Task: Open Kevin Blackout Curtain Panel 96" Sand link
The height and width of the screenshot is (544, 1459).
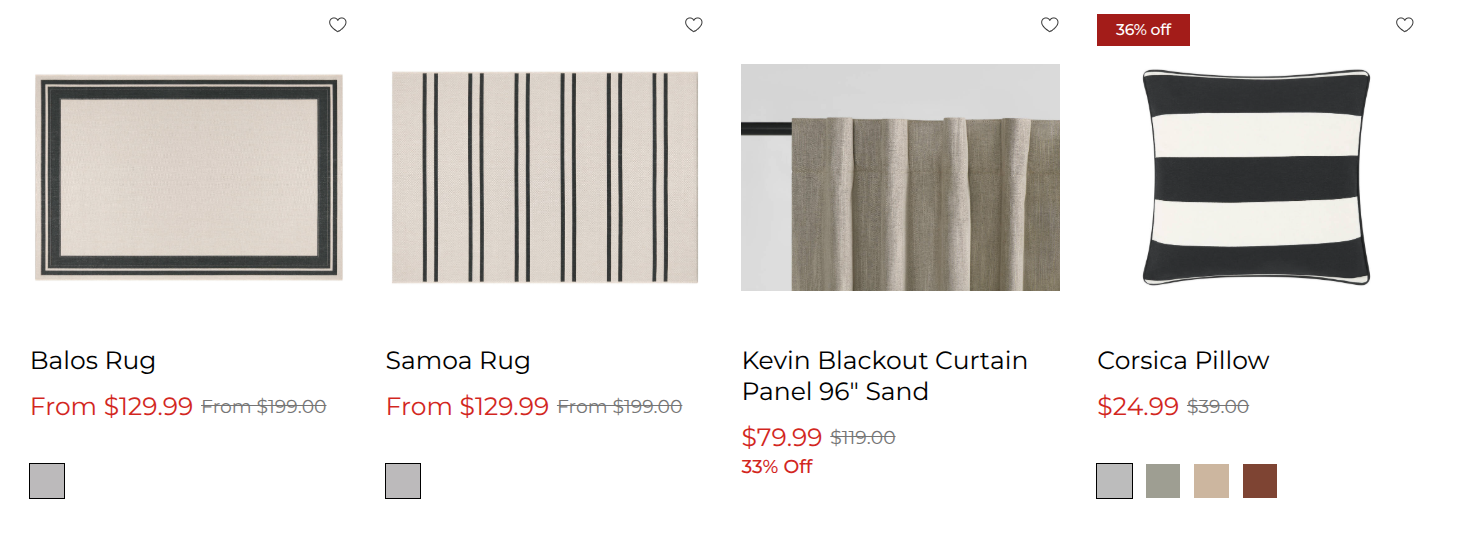Action: coord(885,375)
